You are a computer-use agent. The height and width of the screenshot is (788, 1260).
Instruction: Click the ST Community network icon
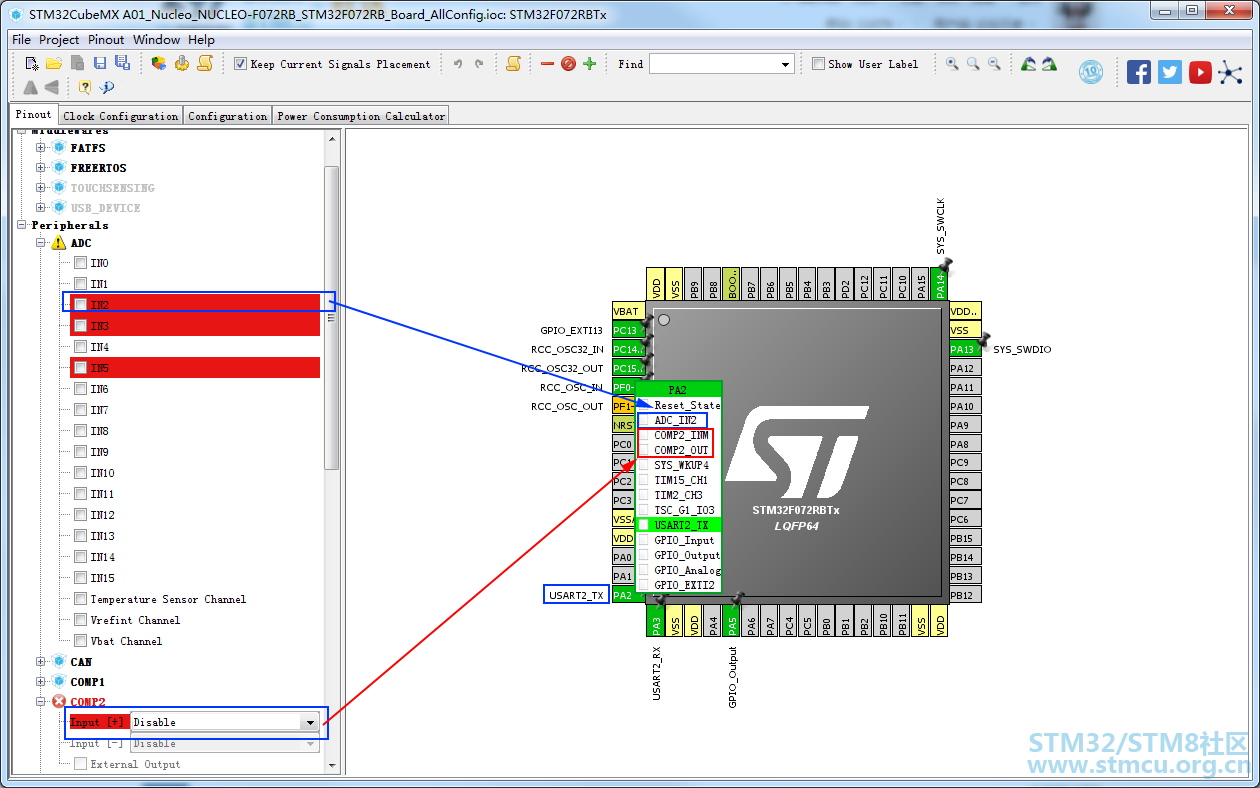1230,72
